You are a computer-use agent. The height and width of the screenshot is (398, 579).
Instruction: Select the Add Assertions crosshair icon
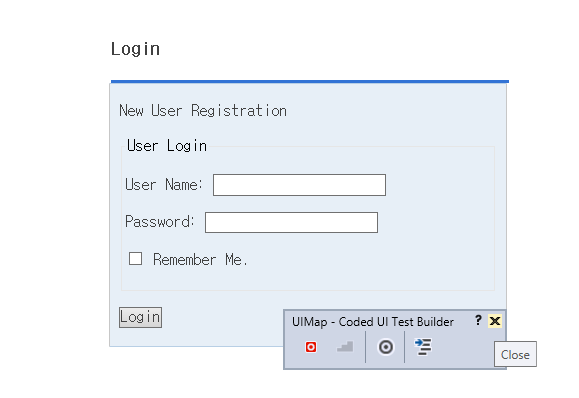click(386, 347)
